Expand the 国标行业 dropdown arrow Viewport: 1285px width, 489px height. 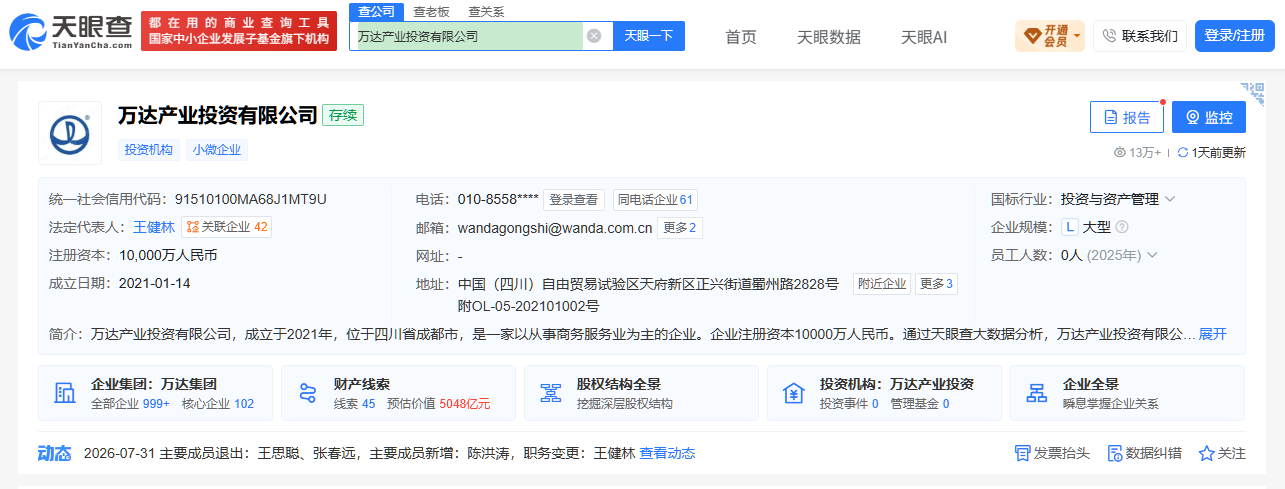pyautogui.click(x=1170, y=199)
